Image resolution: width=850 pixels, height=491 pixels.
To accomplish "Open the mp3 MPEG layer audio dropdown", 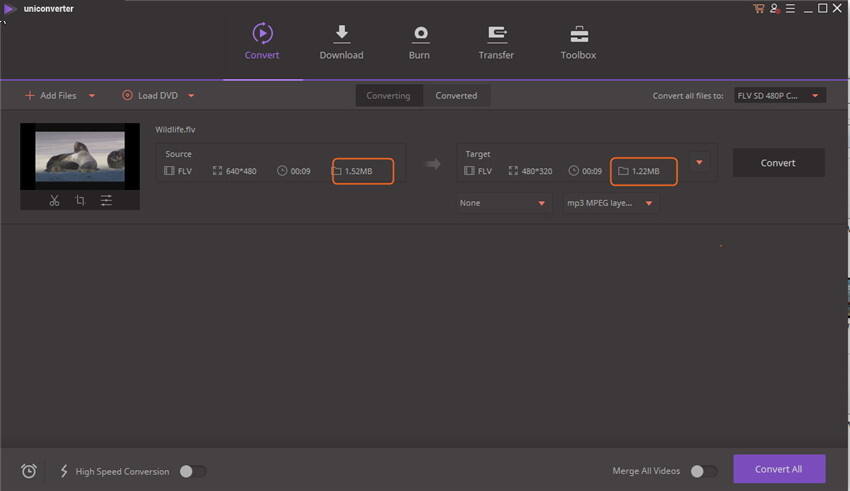I will [610, 203].
